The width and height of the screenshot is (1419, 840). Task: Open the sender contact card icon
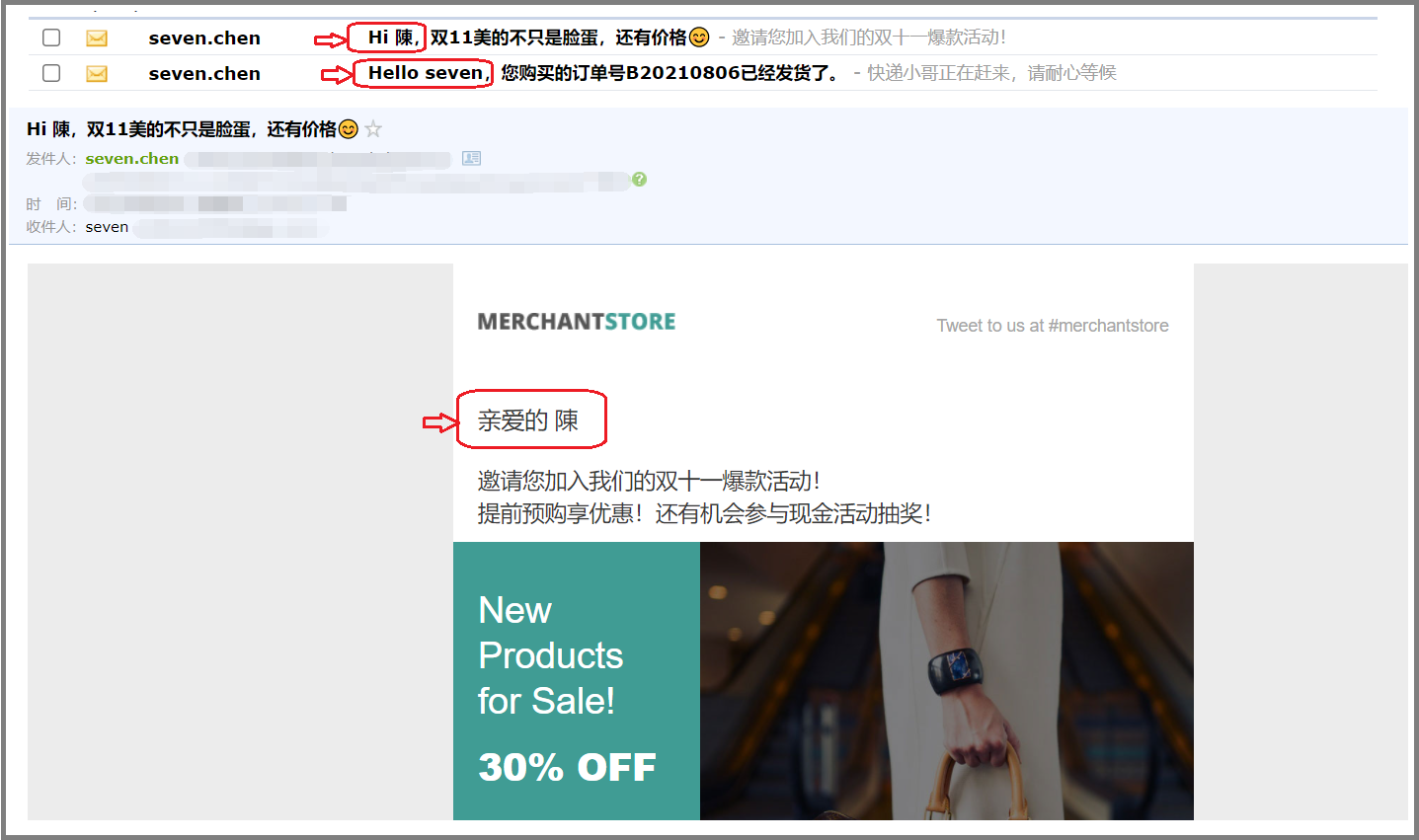472,158
